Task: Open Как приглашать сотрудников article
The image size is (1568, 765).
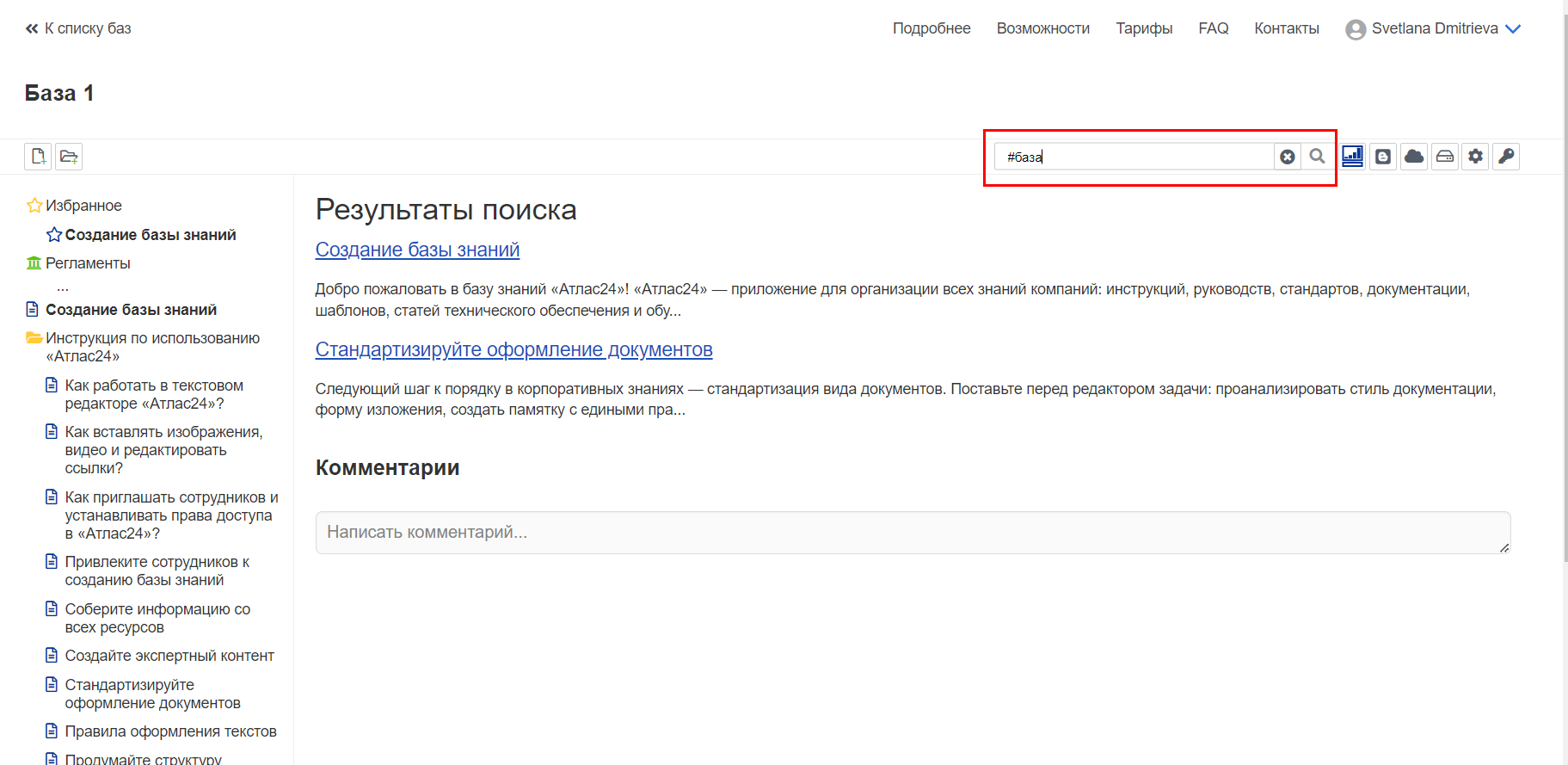Action: 172,515
